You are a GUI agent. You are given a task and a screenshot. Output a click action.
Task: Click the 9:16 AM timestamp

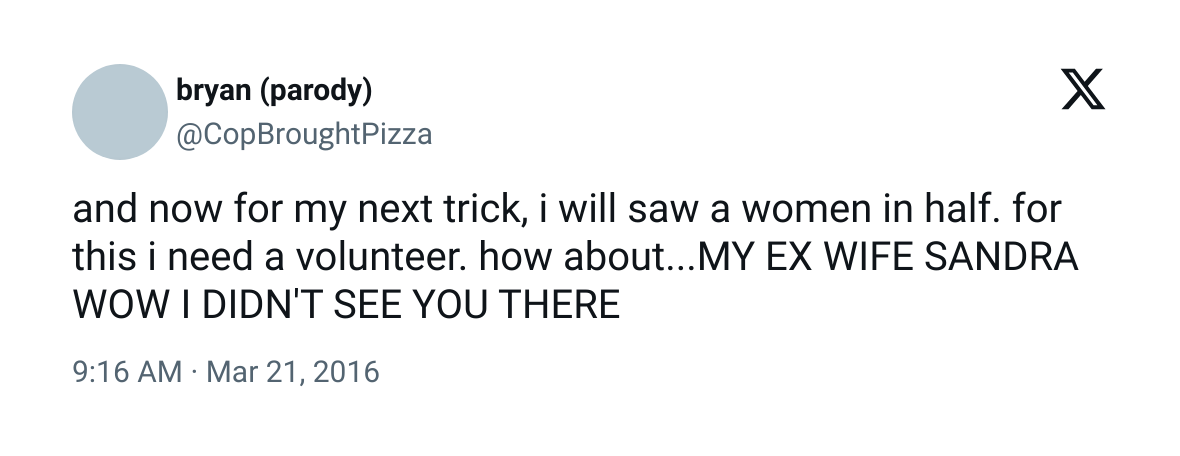tap(127, 372)
